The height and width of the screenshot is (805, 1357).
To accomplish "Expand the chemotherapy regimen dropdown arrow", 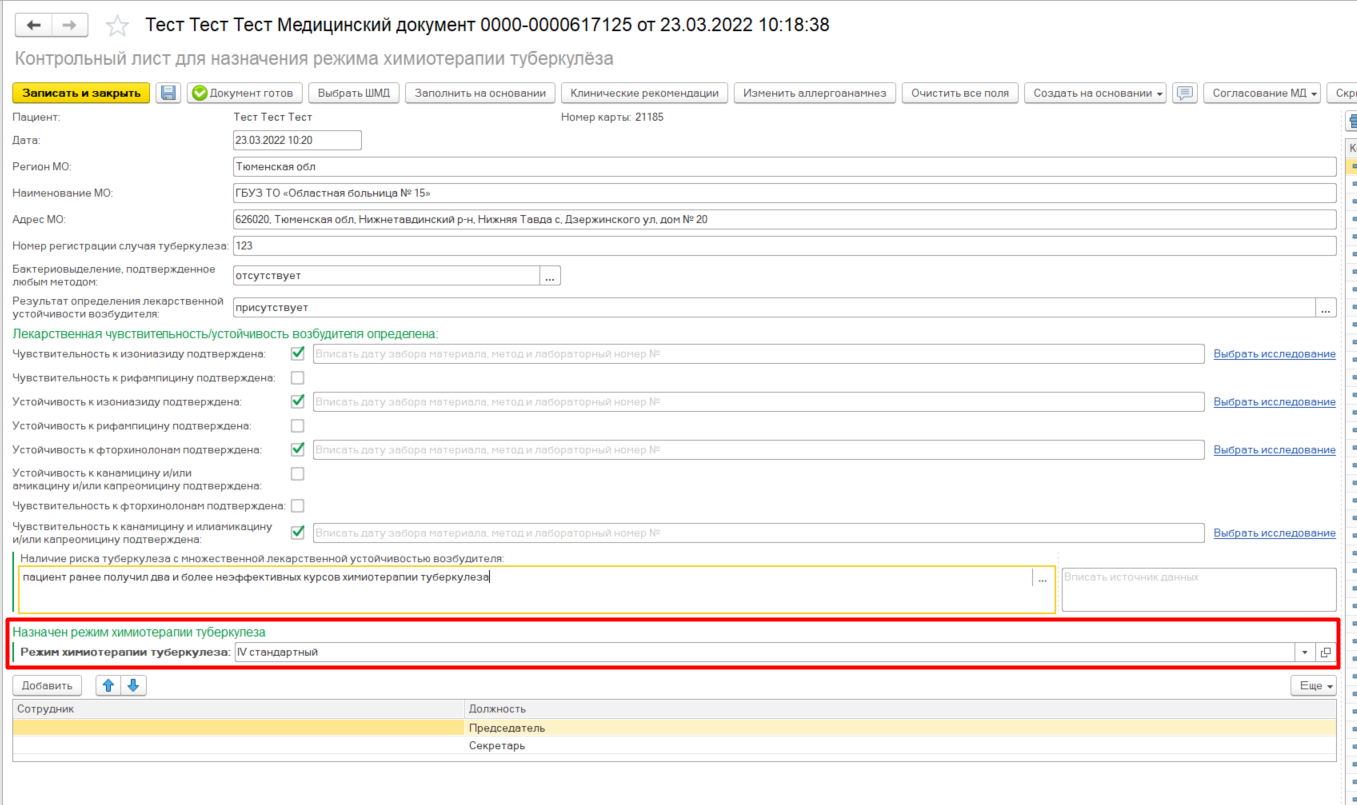I will (1304, 652).
